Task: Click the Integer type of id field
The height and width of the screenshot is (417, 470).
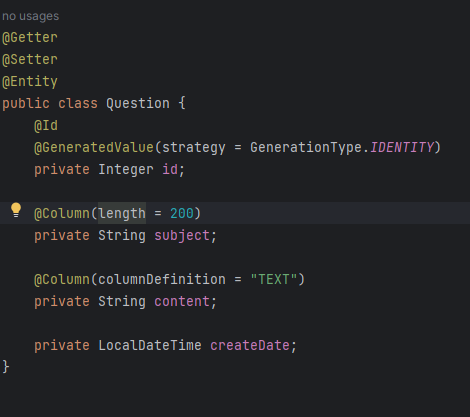Action: point(126,170)
